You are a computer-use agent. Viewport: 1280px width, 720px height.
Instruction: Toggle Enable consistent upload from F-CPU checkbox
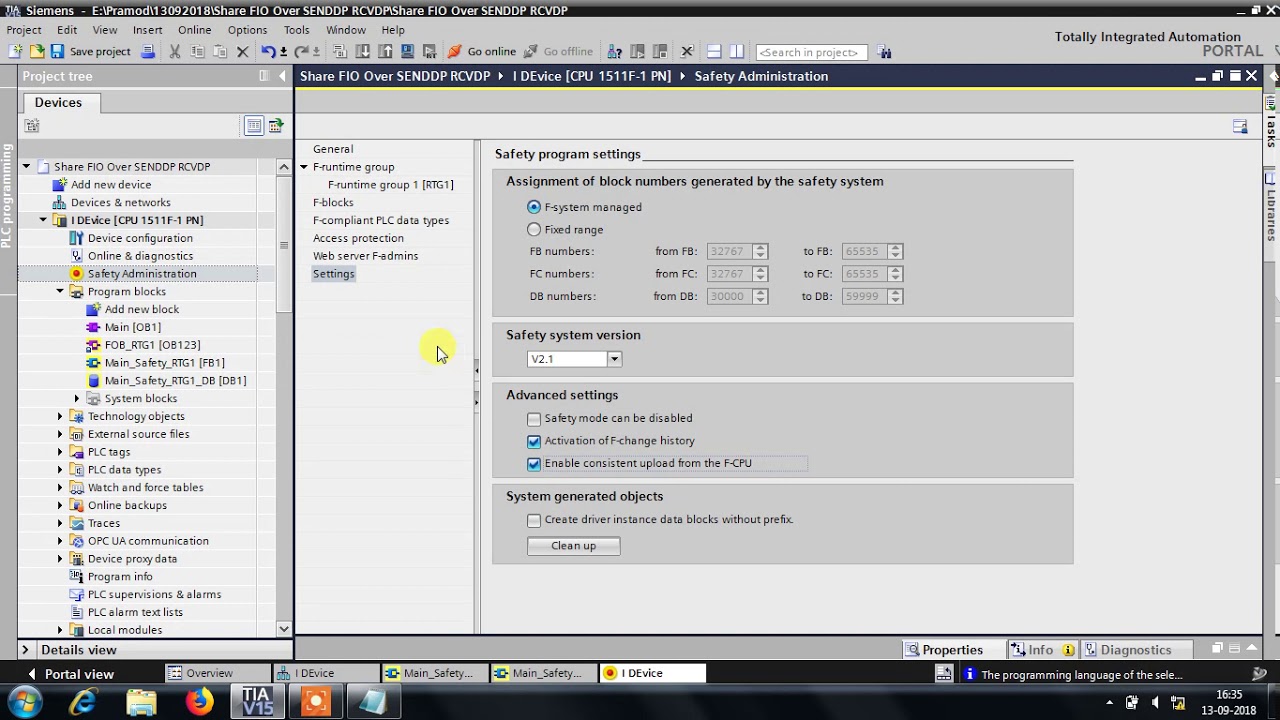point(534,464)
